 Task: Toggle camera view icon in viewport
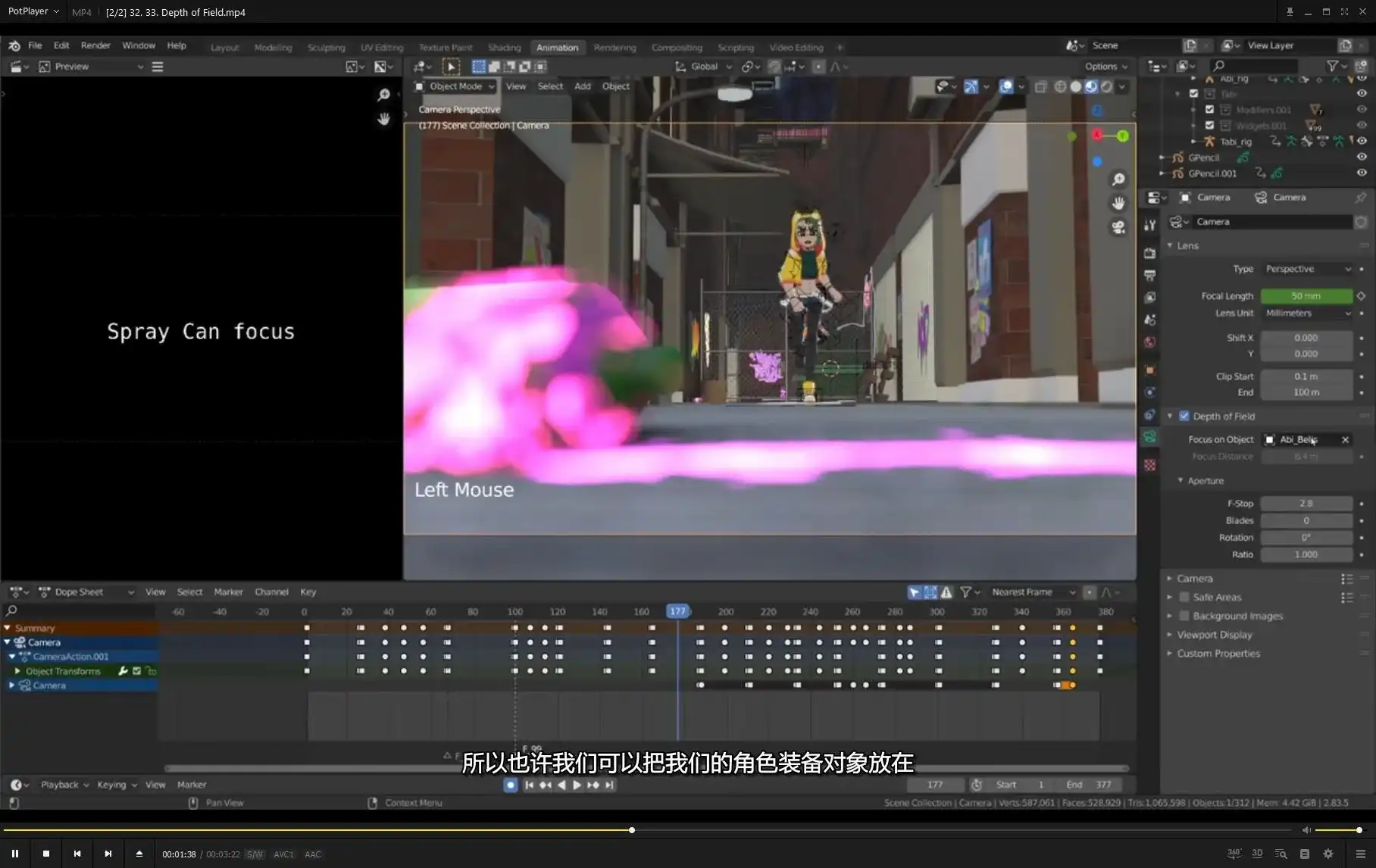pos(1118,227)
